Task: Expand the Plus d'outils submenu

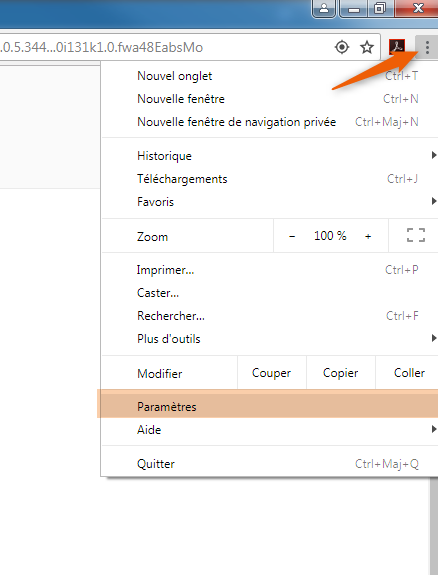Action: (270, 338)
